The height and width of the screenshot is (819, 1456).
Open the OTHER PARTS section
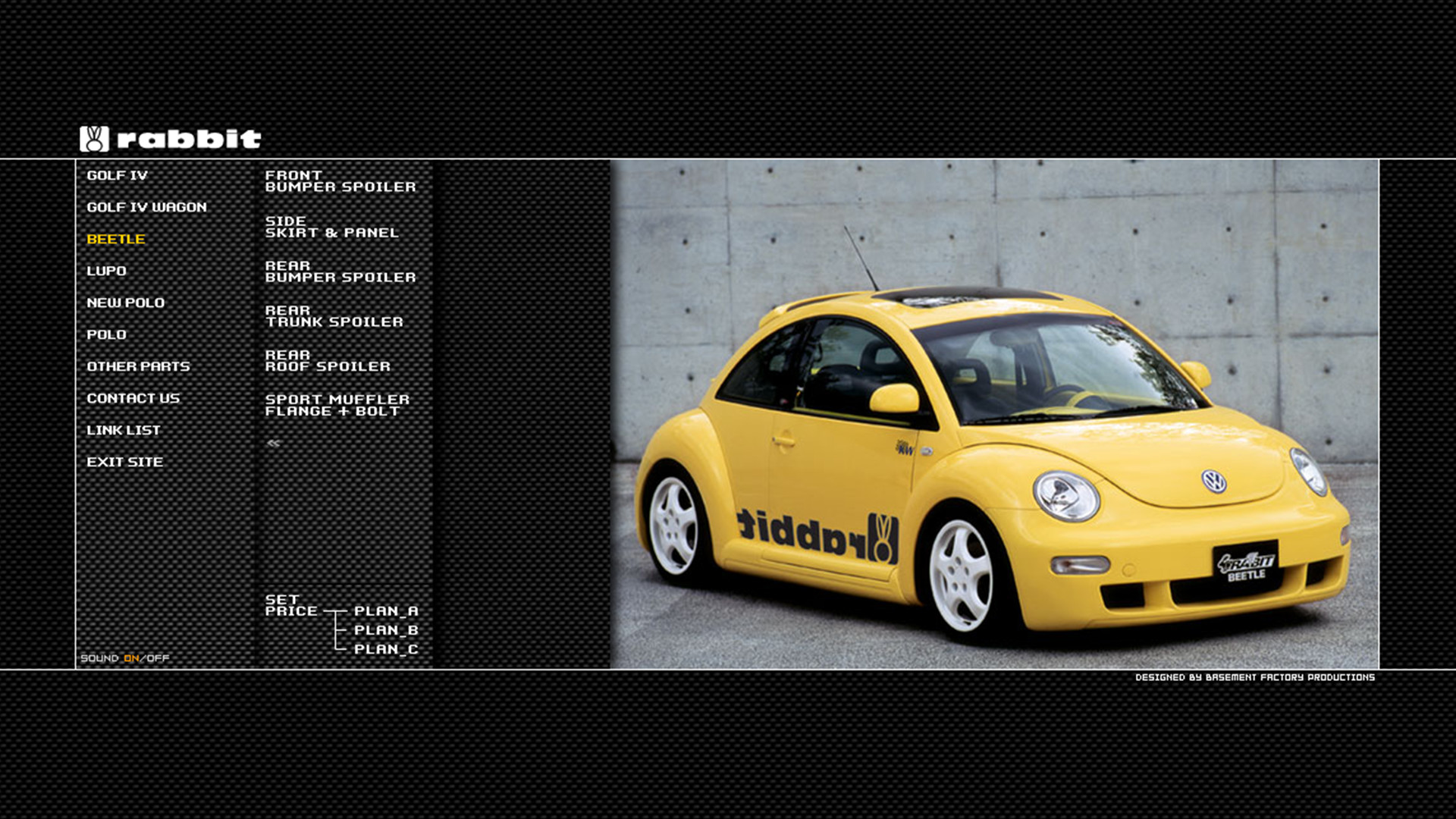tap(138, 366)
